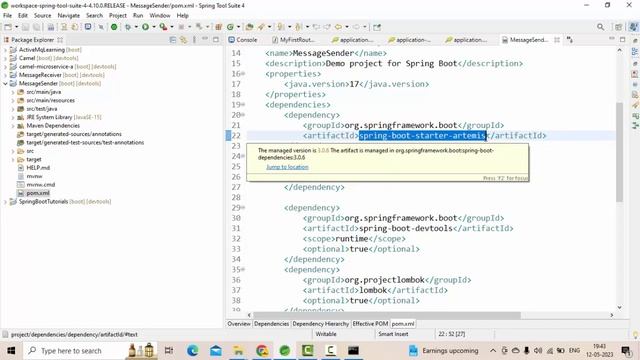Click the Jump to location link
640x360 pixels.
(x=287, y=167)
